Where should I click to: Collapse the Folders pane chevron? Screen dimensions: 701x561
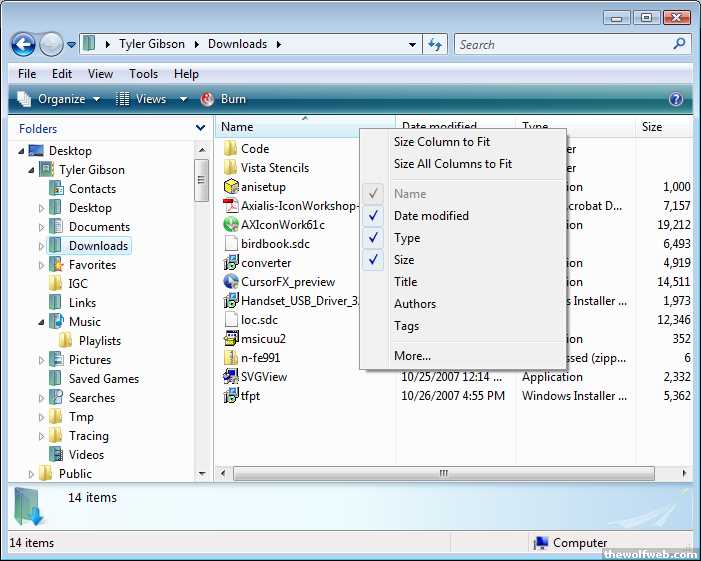(x=200, y=128)
